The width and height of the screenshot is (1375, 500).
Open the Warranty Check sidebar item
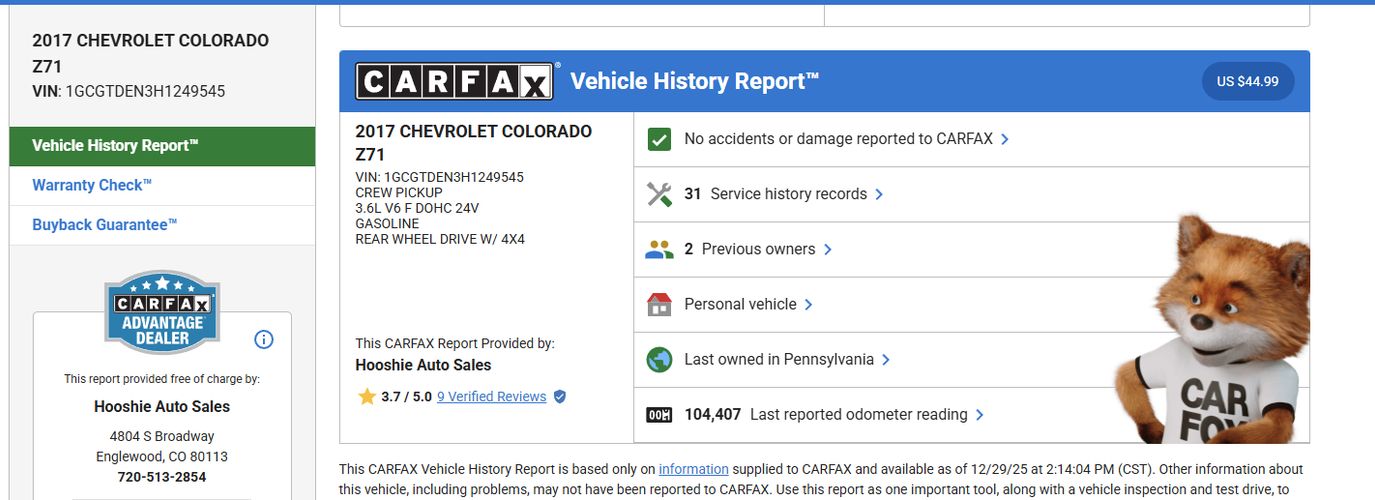click(92, 185)
